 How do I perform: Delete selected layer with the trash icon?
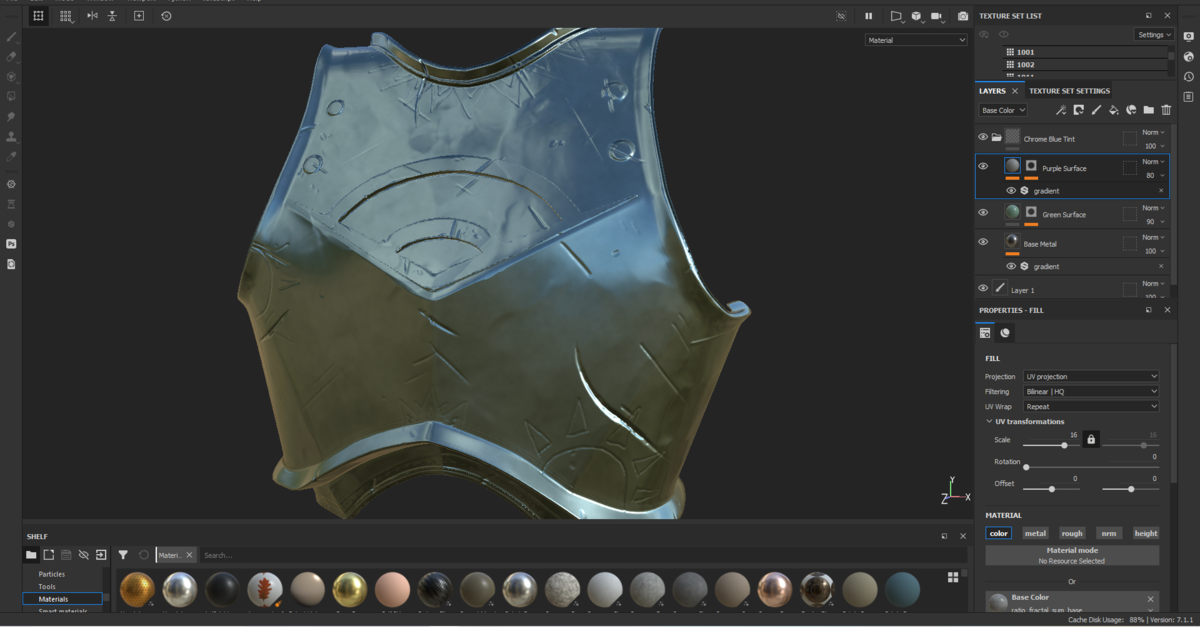[x=1166, y=110]
